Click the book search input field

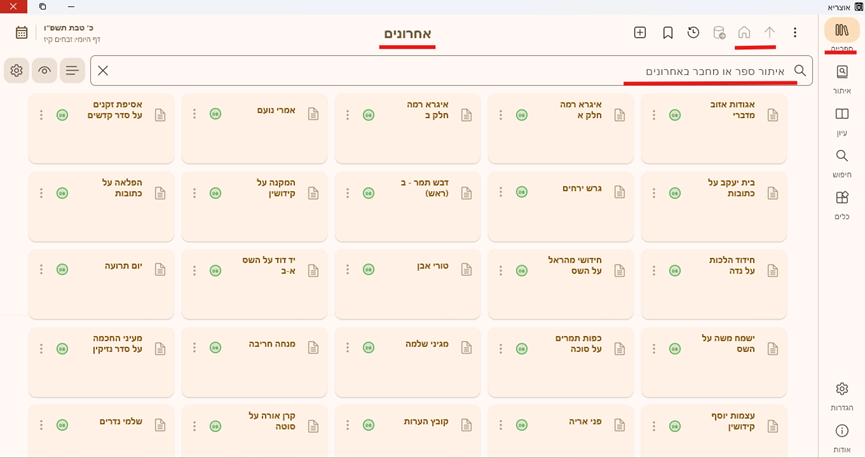coord(450,71)
